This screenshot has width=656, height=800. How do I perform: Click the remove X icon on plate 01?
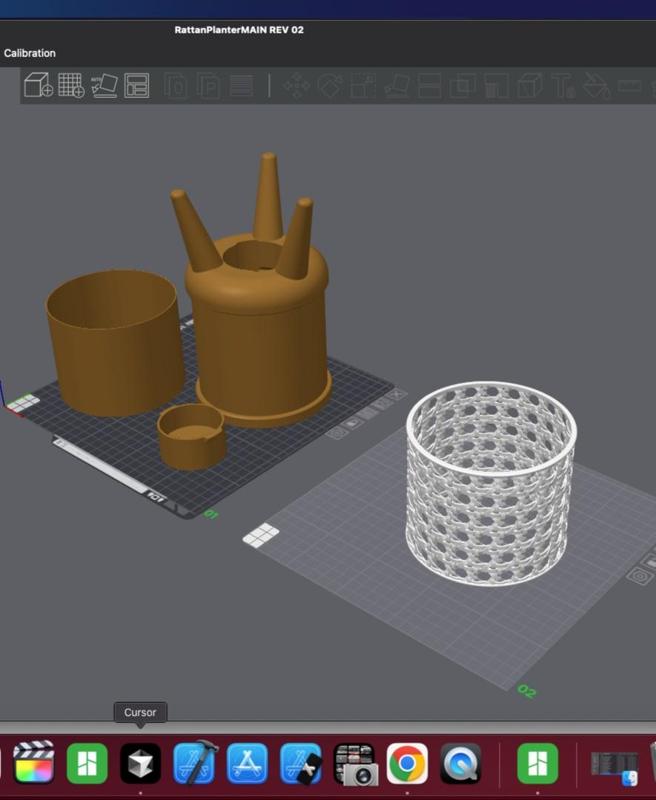pos(397,394)
